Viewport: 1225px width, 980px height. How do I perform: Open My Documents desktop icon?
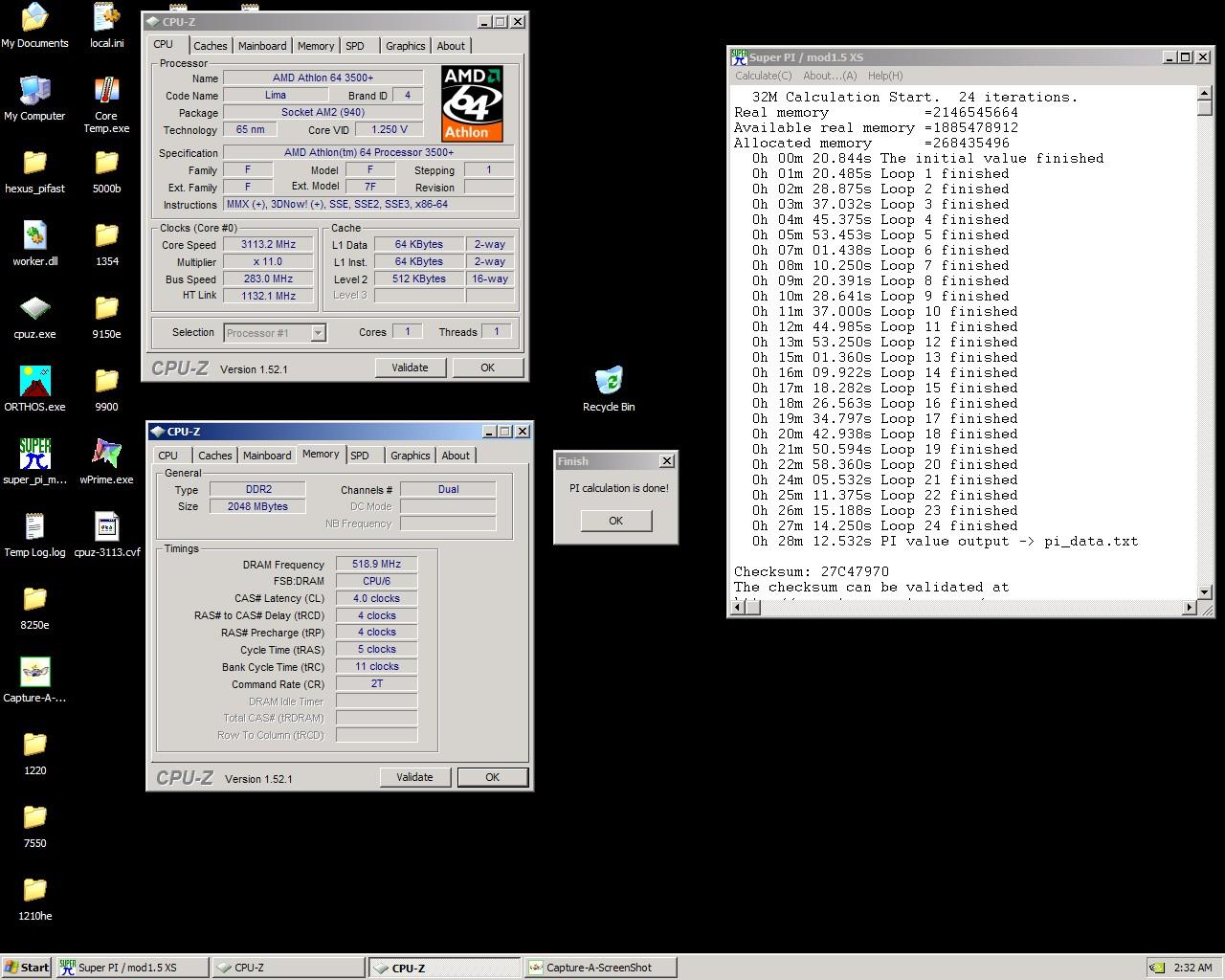pyautogui.click(x=34, y=26)
